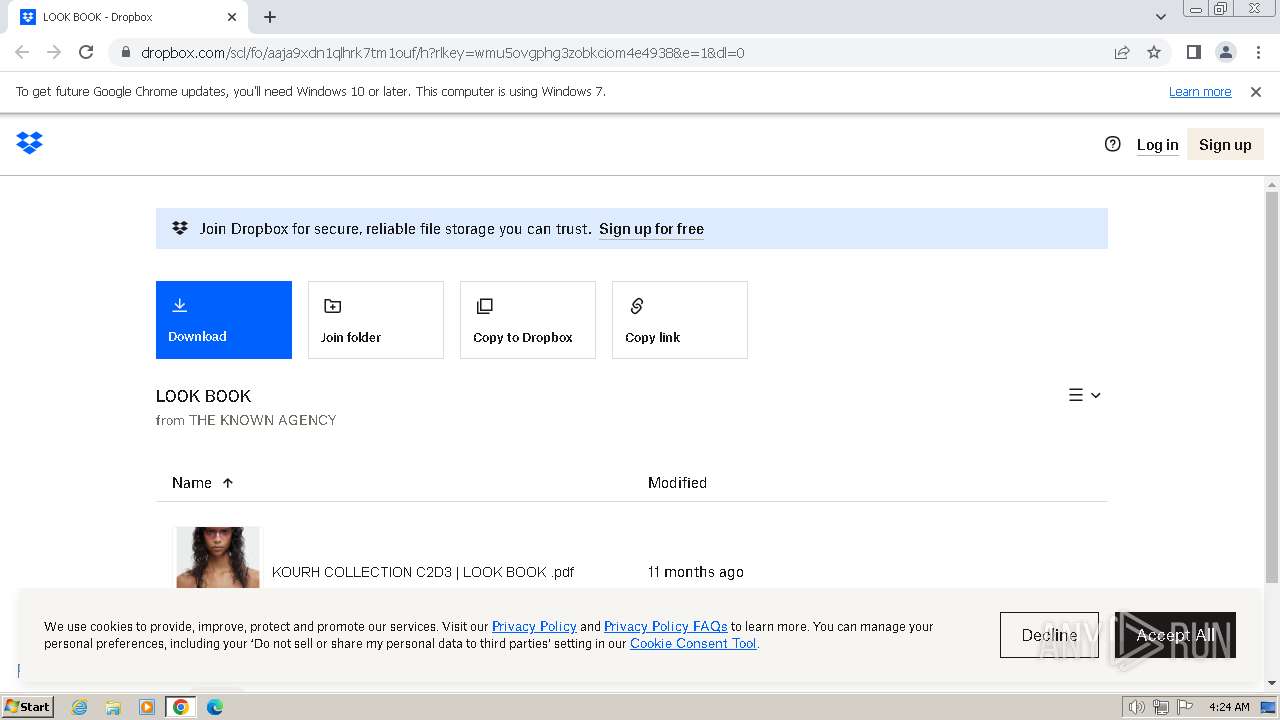Dismiss the Chrome update notification bar
This screenshot has height=720, width=1280.
point(1256,92)
